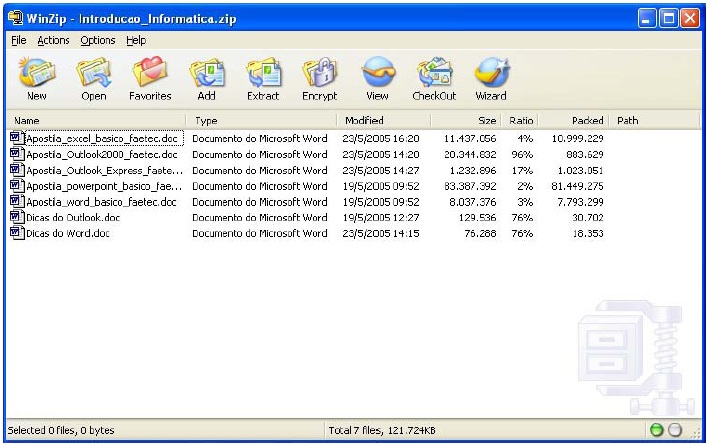Click modified date 19/5/2005 12:27
This screenshot has width=709, height=447.
click(x=381, y=218)
